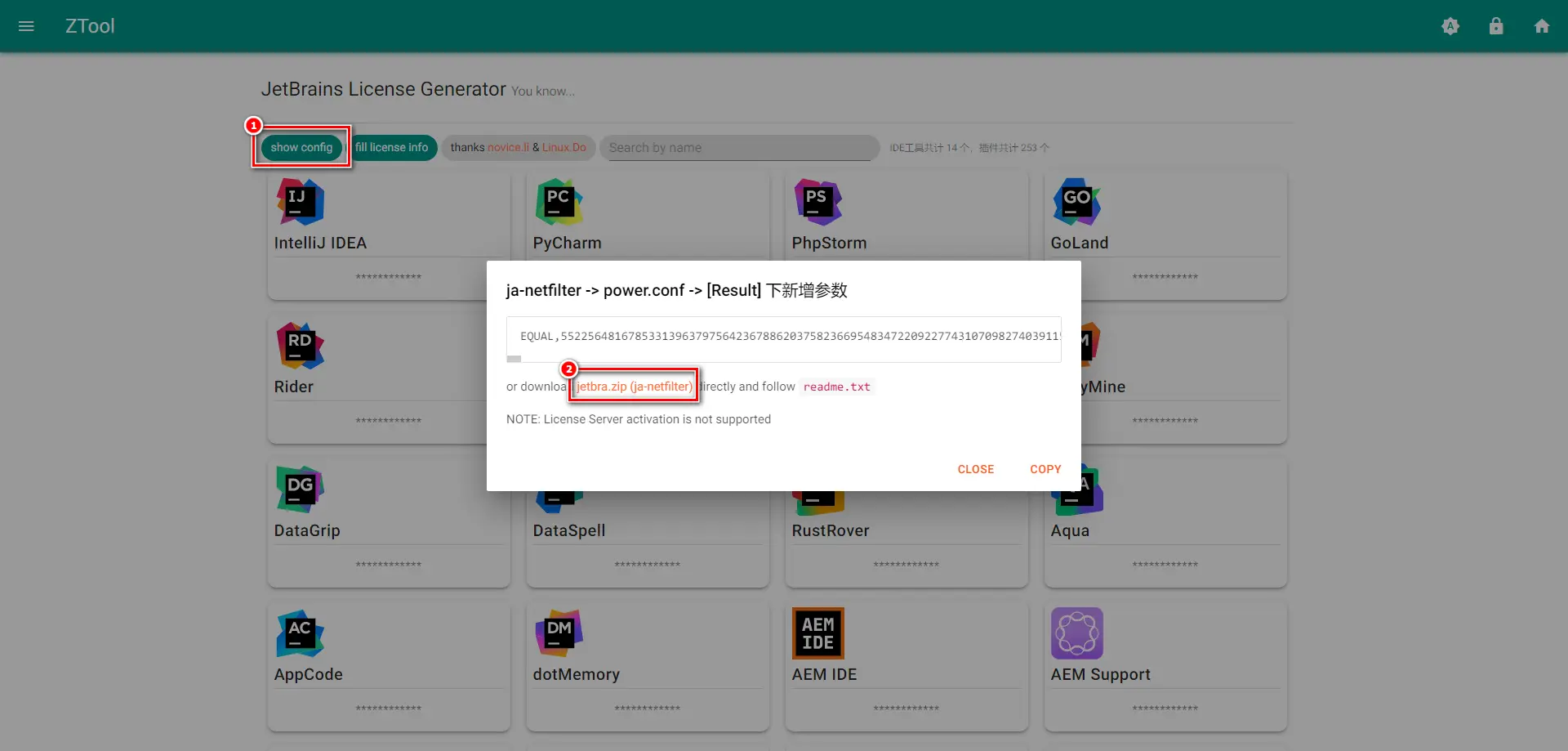Click the masked license key under DataGrip

389,565
